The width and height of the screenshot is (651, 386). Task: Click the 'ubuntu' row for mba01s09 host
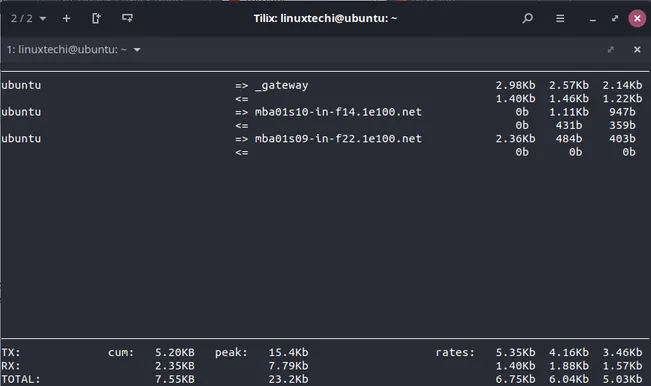[21, 139]
